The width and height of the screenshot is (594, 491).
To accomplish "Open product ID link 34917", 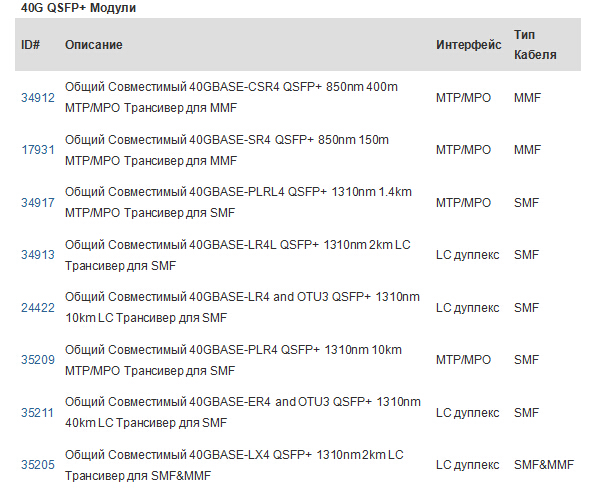I will click(x=38, y=203).
